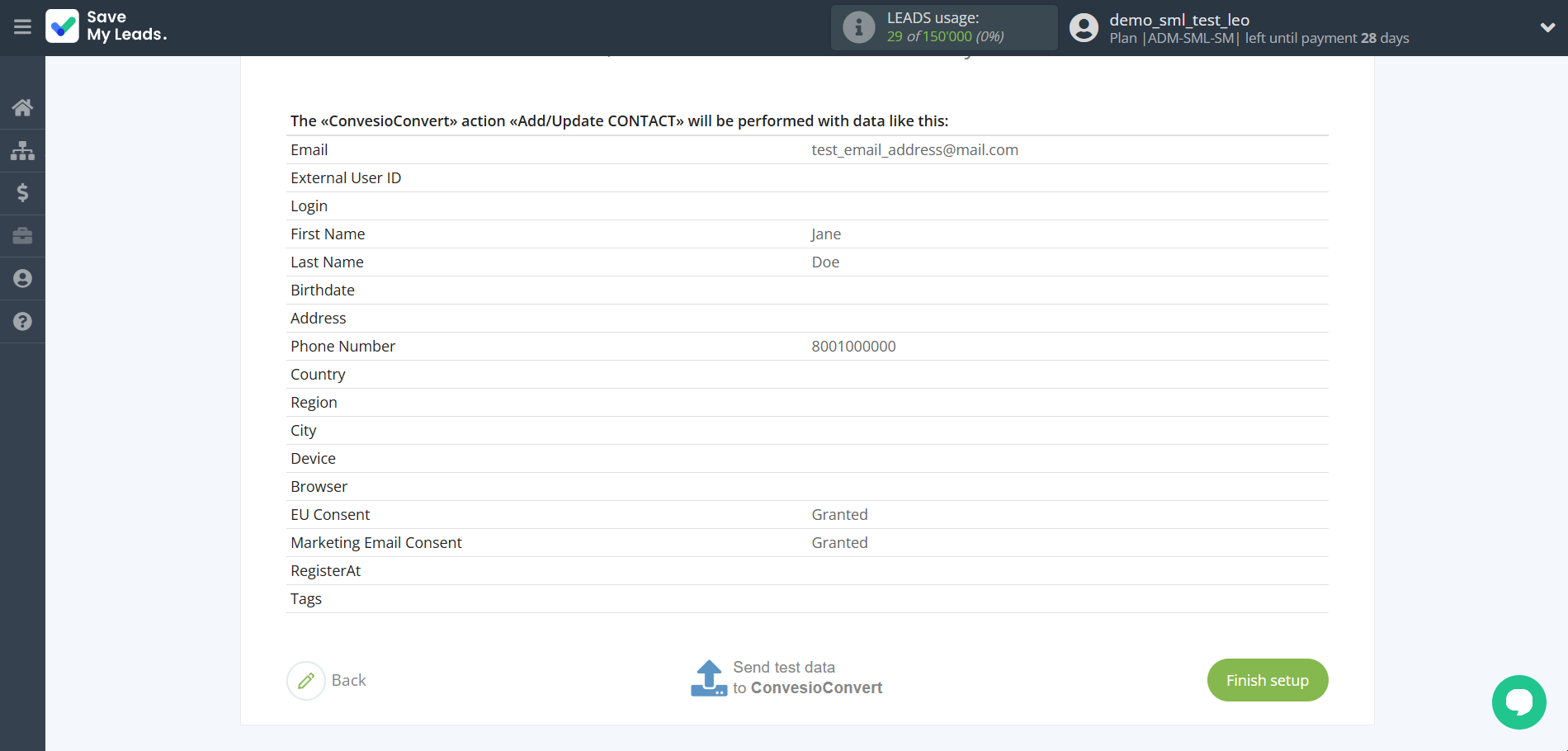
Task: Click the LEADS usage info icon
Action: pos(858,27)
